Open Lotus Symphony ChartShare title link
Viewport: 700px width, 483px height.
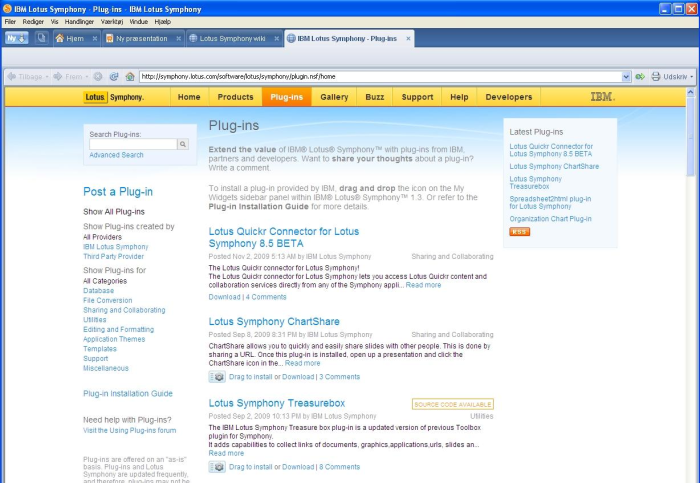pyautogui.click(x=274, y=321)
